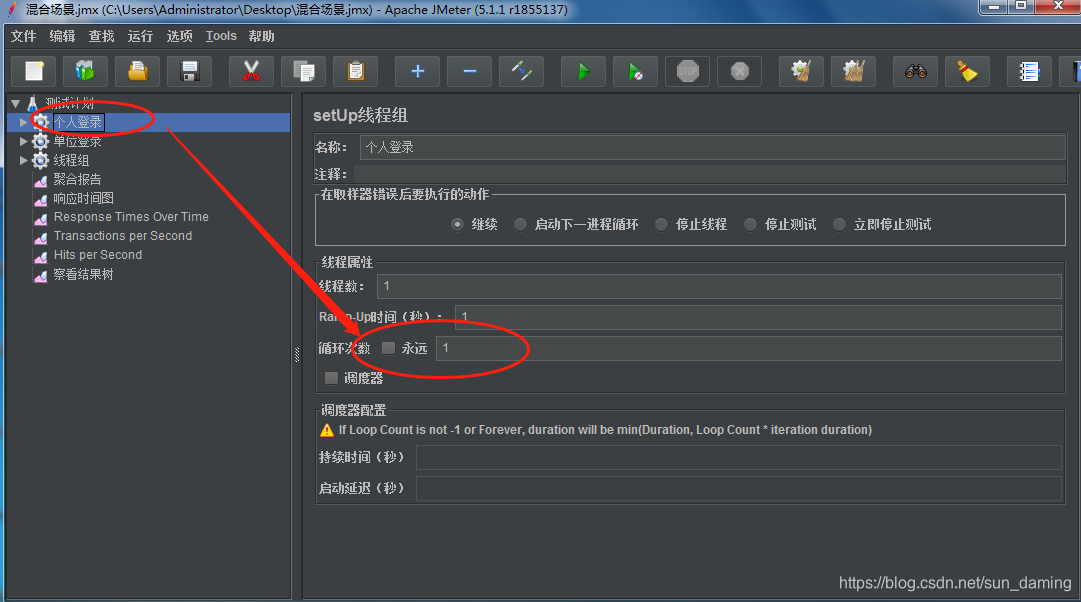1081x602 pixels.
Task: Collapse the 测试计划 tree node
Action: click(x=15, y=103)
